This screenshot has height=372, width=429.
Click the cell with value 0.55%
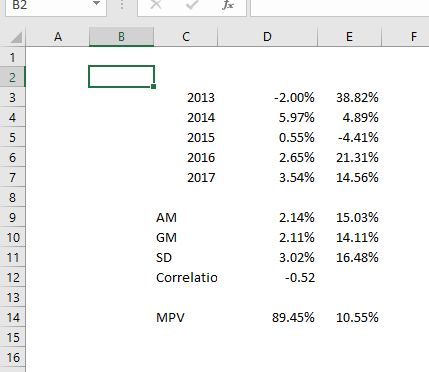point(267,137)
